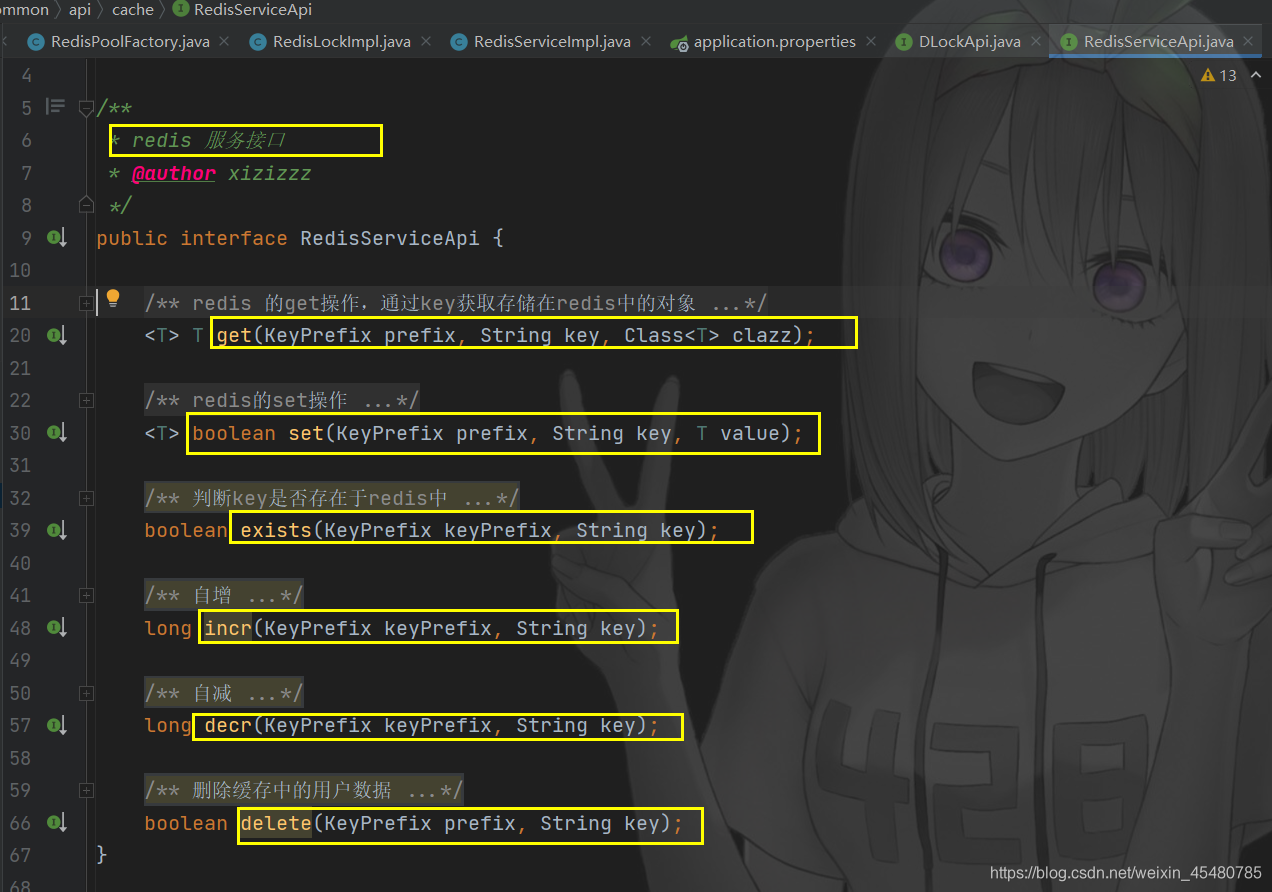
Task: Click the 'cache' breadcrumb segment
Action: click(x=133, y=10)
